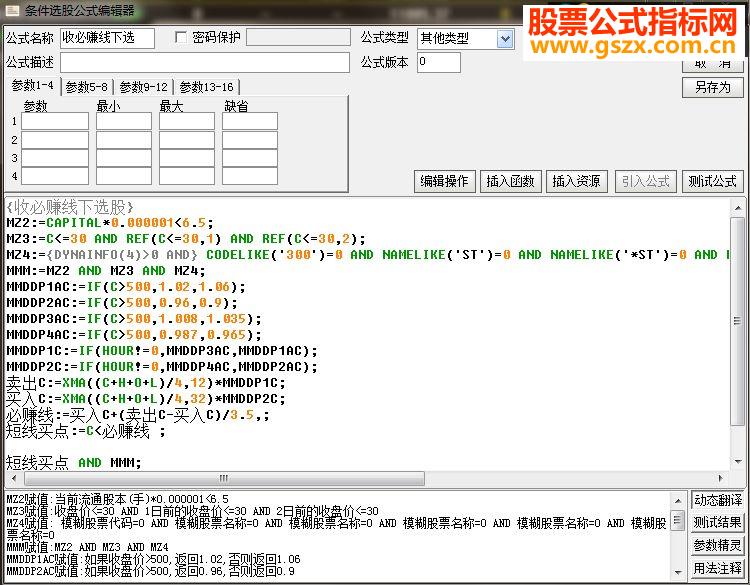Click horizontal scroll right arrow in editor

[x=721, y=478]
